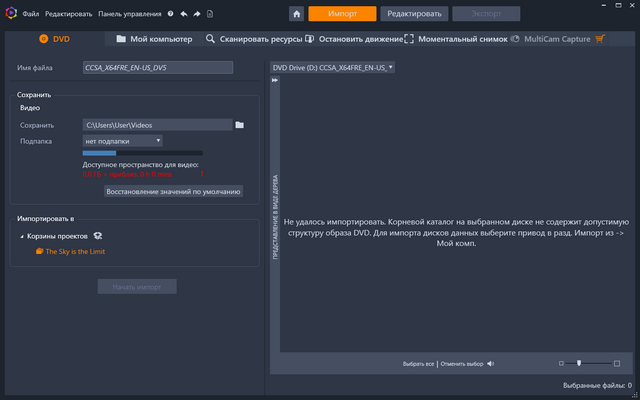Click the Выбрать все link
640x400 pixels.
pyautogui.click(x=418, y=363)
